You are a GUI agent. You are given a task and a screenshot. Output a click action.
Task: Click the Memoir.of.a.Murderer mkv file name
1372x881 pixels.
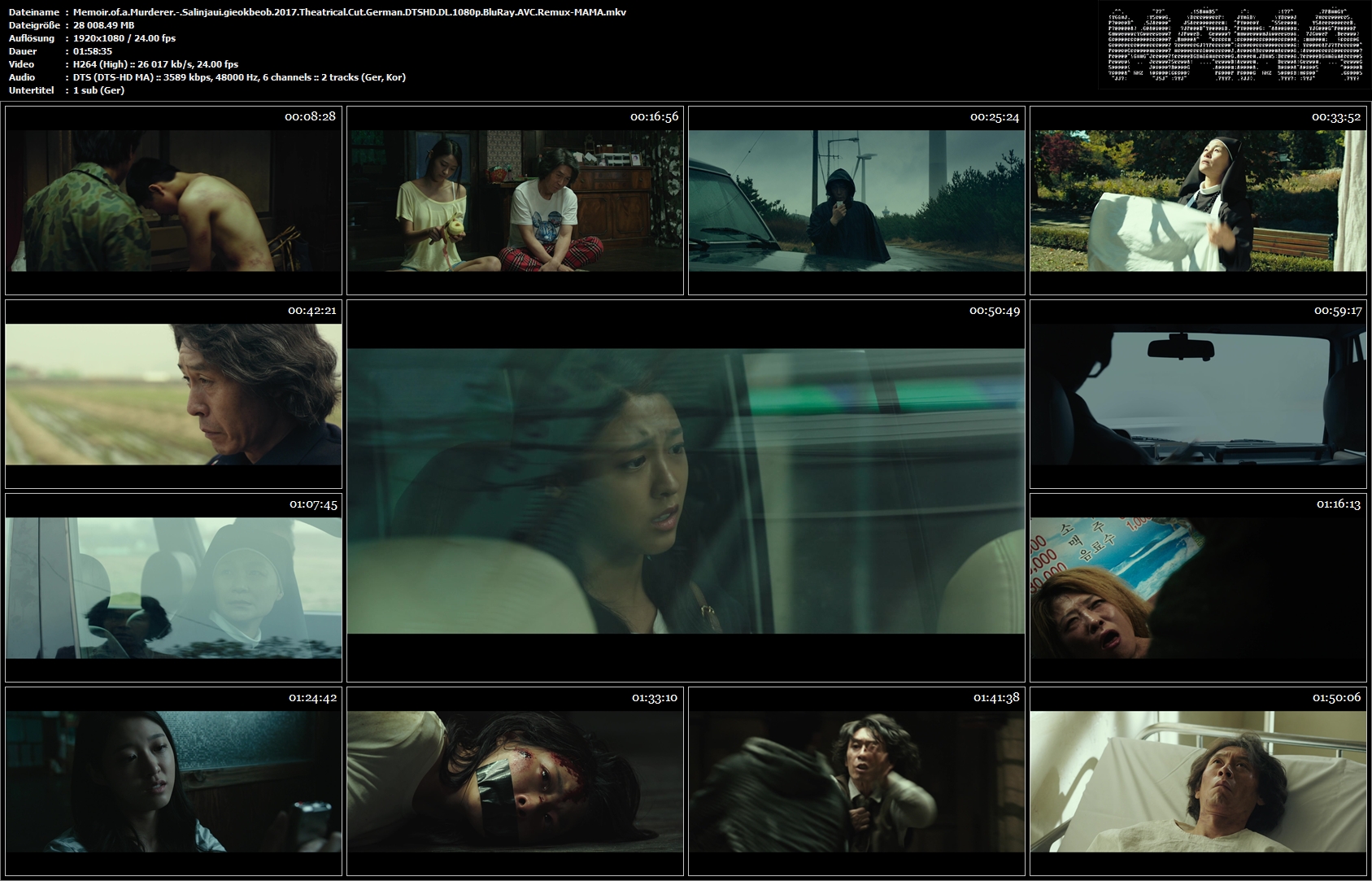[x=350, y=12]
